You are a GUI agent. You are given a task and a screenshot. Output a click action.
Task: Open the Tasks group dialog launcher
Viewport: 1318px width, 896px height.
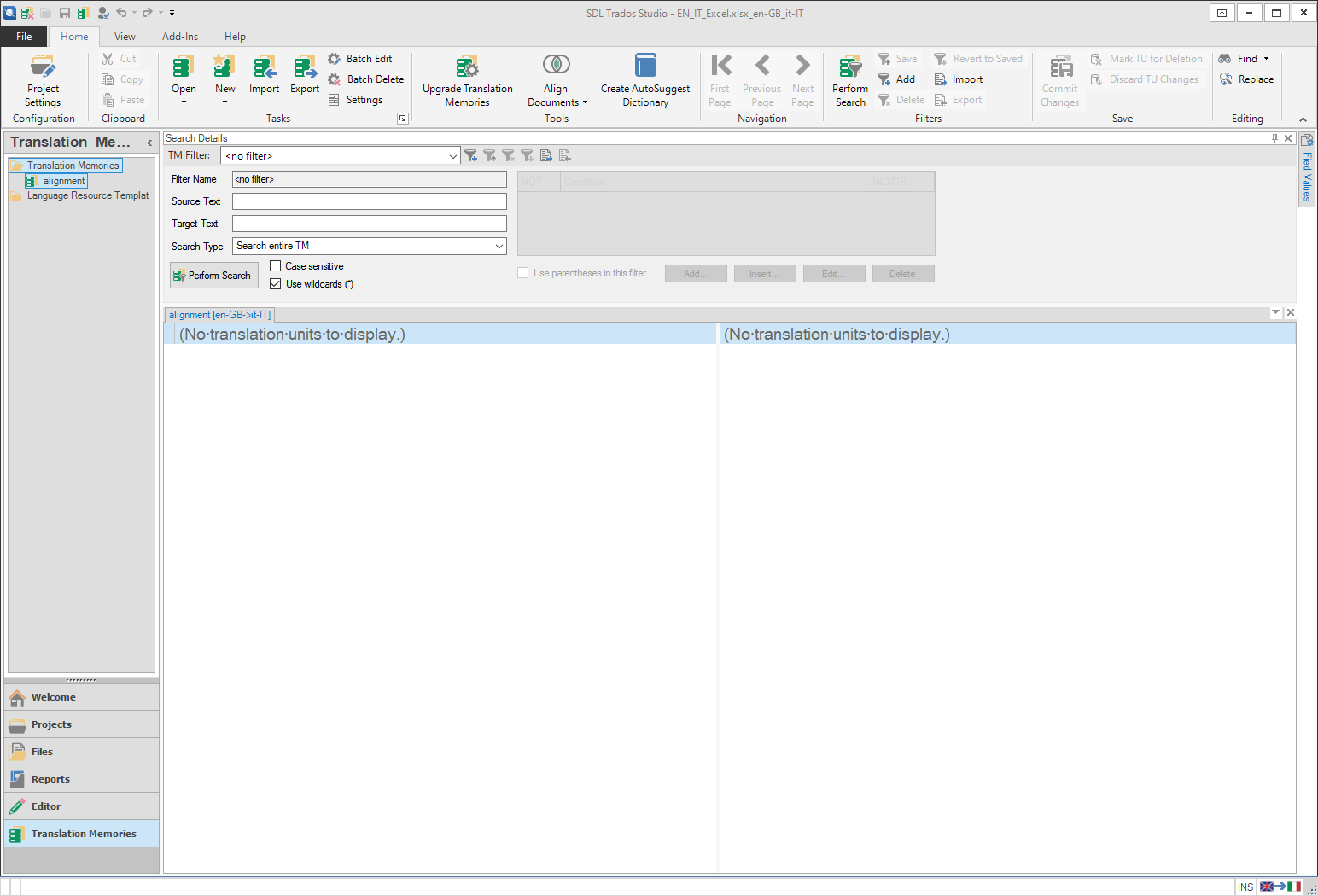(x=403, y=119)
